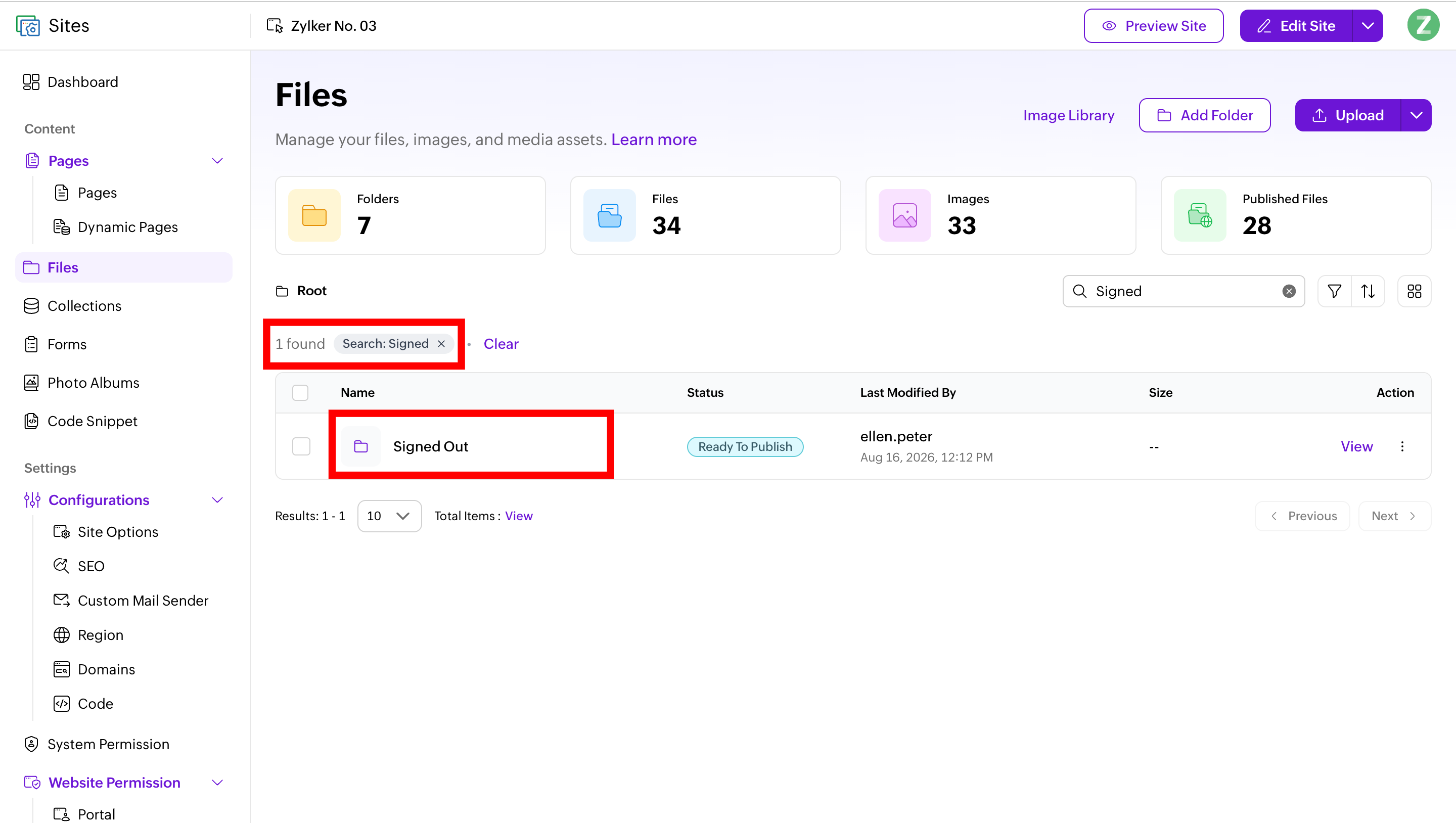The height and width of the screenshot is (823, 1456).
Task: Open the Image Library link
Action: pos(1068,115)
